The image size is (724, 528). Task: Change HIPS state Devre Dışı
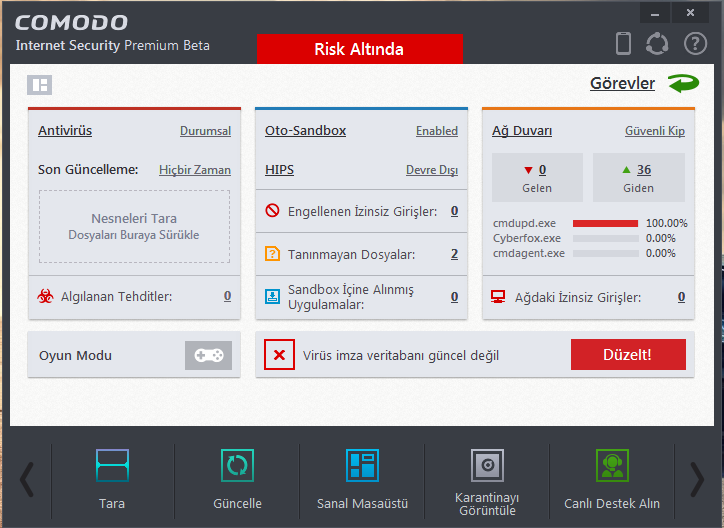[x=432, y=170]
